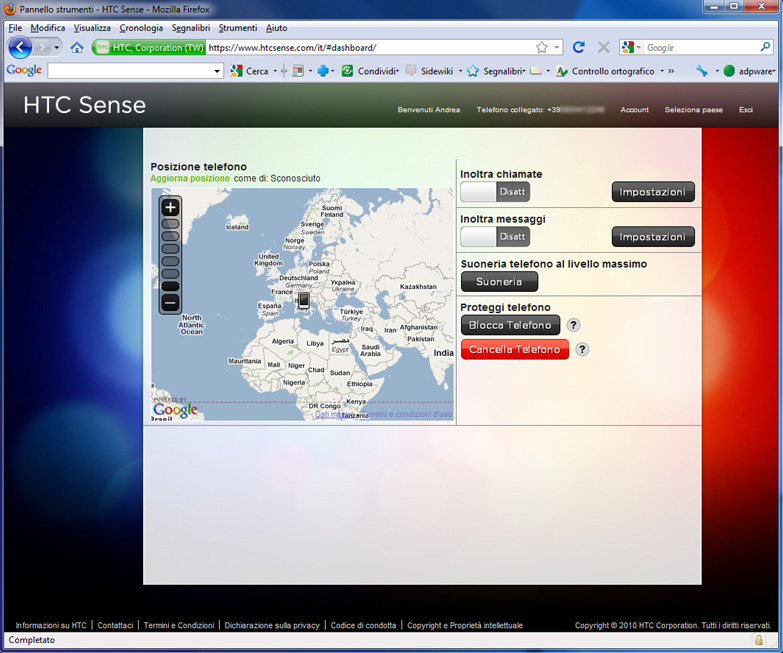Open the Account link in HTC Sense header
Viewport: 783px width, 653px height.
click(x=634, y=110)
